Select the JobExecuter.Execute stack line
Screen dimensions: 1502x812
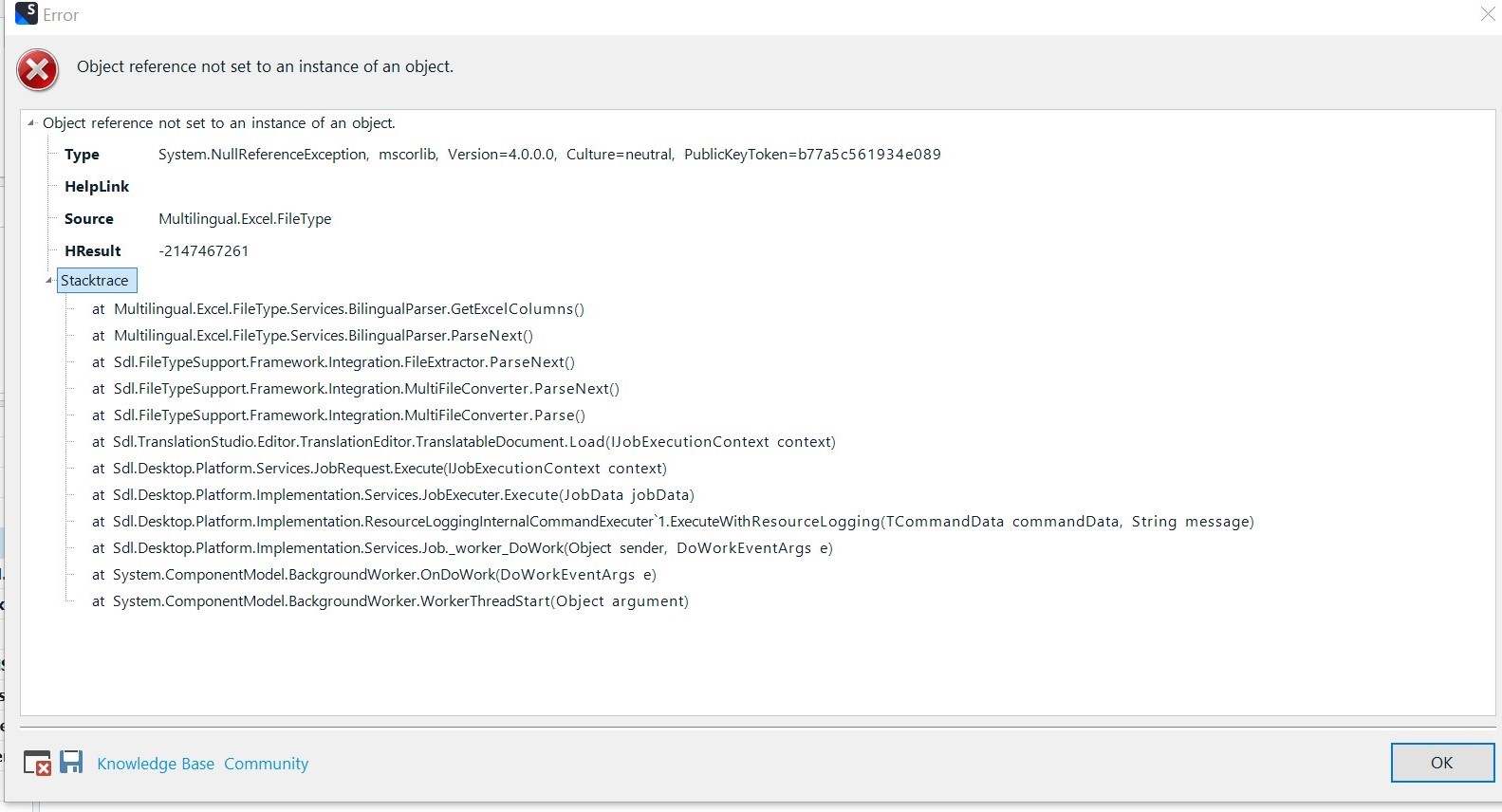pyautogui.click(x=393, y=495)
